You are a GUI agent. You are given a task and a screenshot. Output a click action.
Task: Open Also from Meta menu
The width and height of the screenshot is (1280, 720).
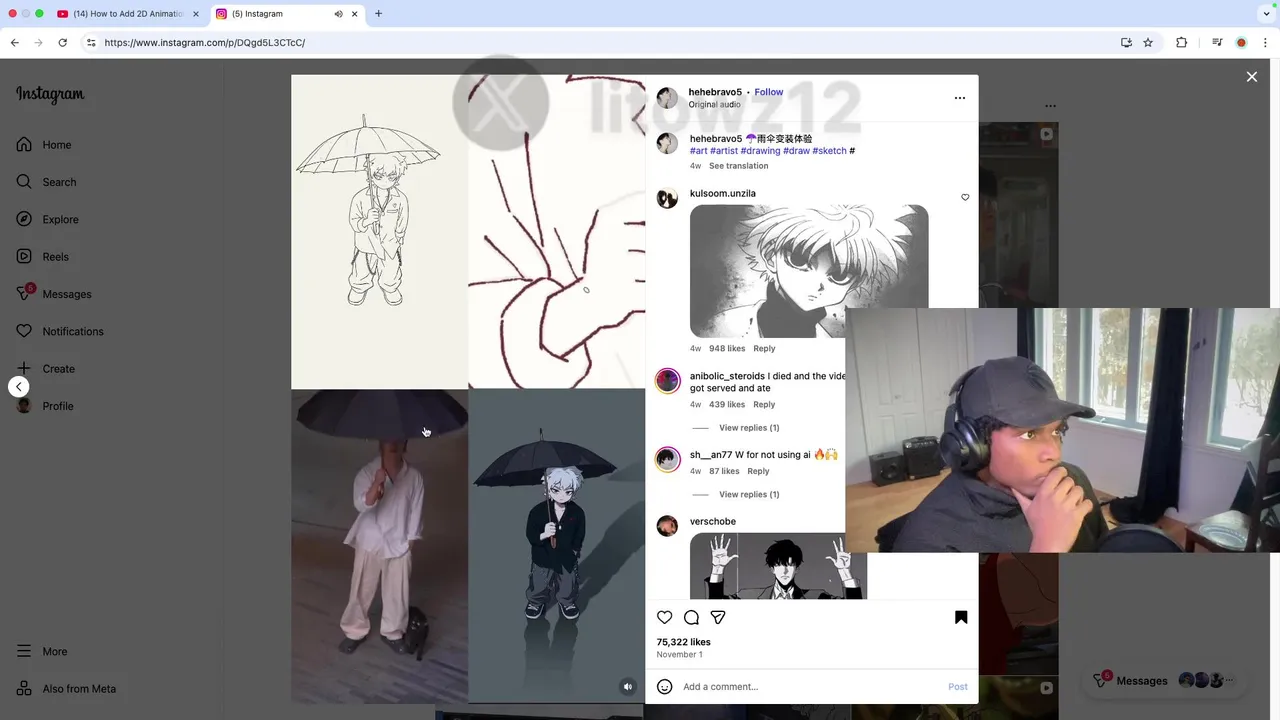tap(66, 689)
